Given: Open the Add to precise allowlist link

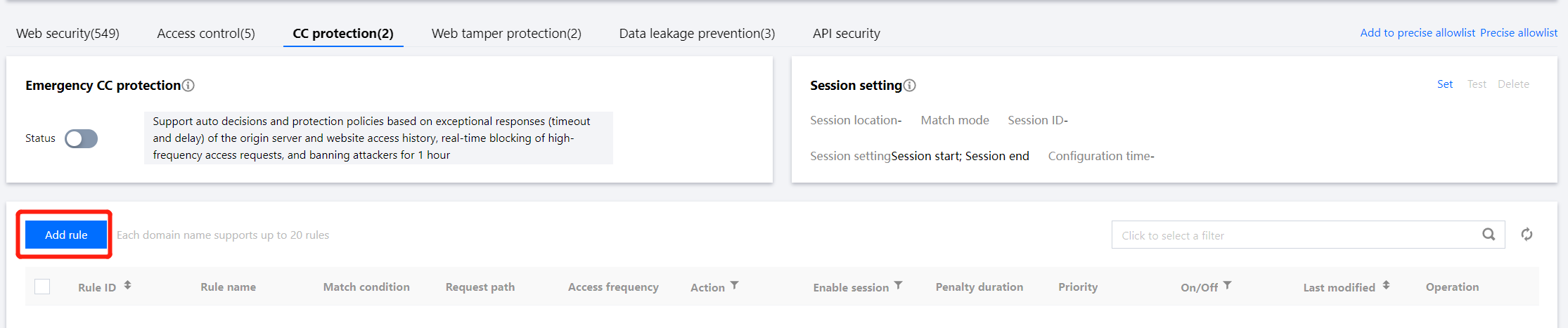Looking at the screenshot, I should [1417, 33].
